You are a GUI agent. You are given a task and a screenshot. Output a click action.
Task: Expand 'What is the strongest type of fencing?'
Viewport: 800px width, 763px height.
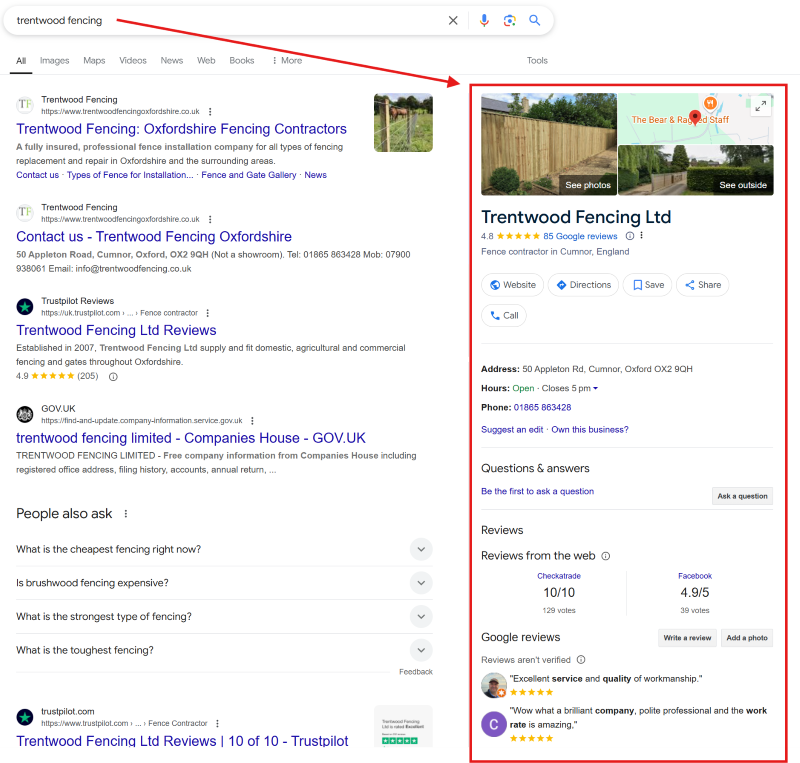(x=421, y=617)
